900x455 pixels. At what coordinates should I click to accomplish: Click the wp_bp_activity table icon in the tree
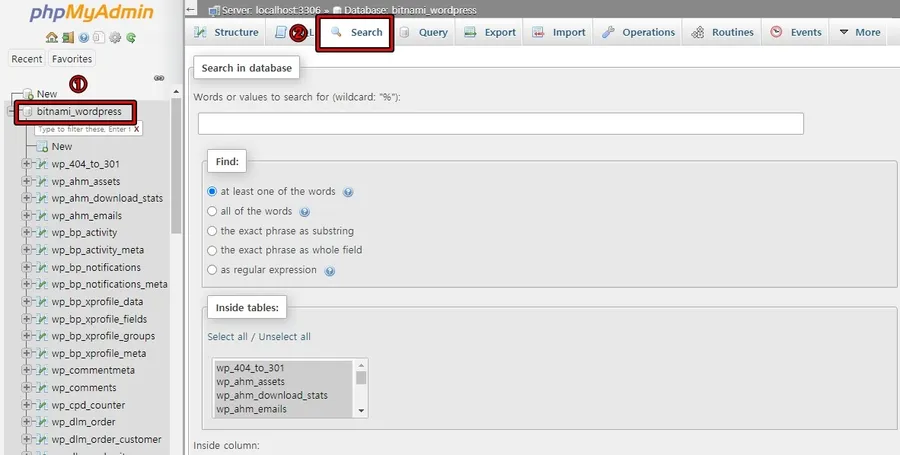point(42,232)
